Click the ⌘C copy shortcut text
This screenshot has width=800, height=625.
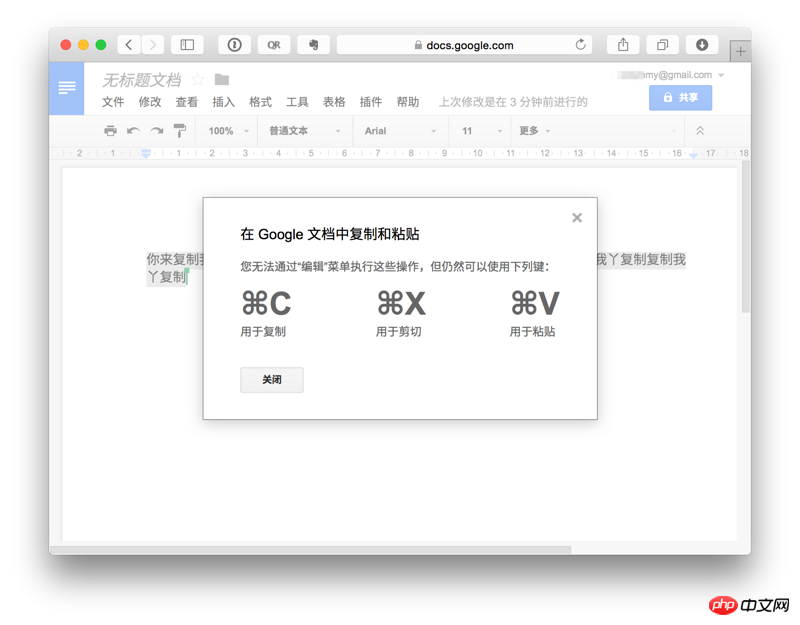(x=266, y=303)
